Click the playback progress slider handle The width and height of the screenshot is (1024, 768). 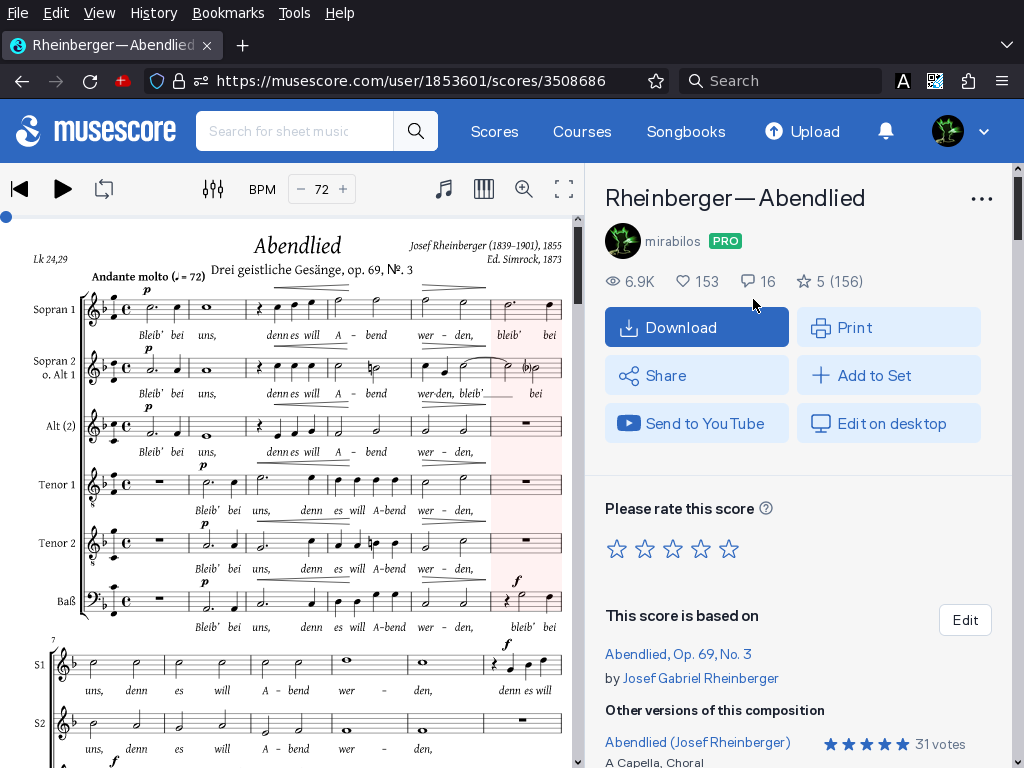6,217
